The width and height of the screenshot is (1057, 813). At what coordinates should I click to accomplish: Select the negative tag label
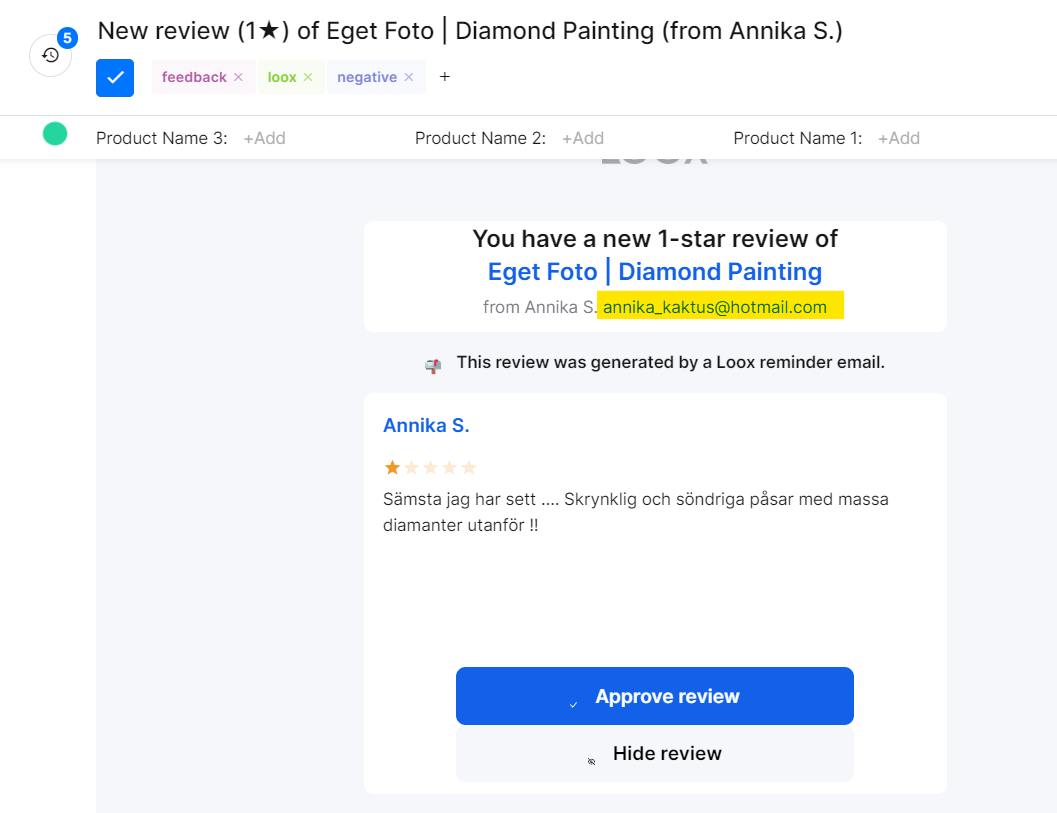366,77
